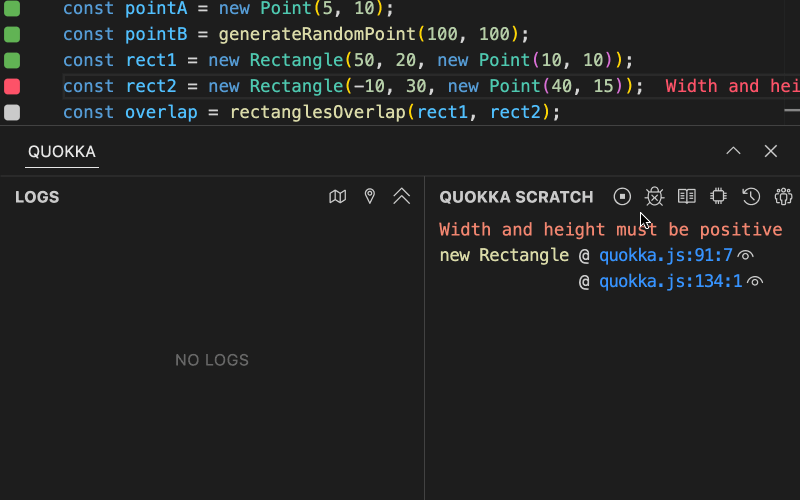The width and height of the screenshot is (800, 500).
Task: Click 'new Rectangle' stack trace text
Action: (504, 255)
